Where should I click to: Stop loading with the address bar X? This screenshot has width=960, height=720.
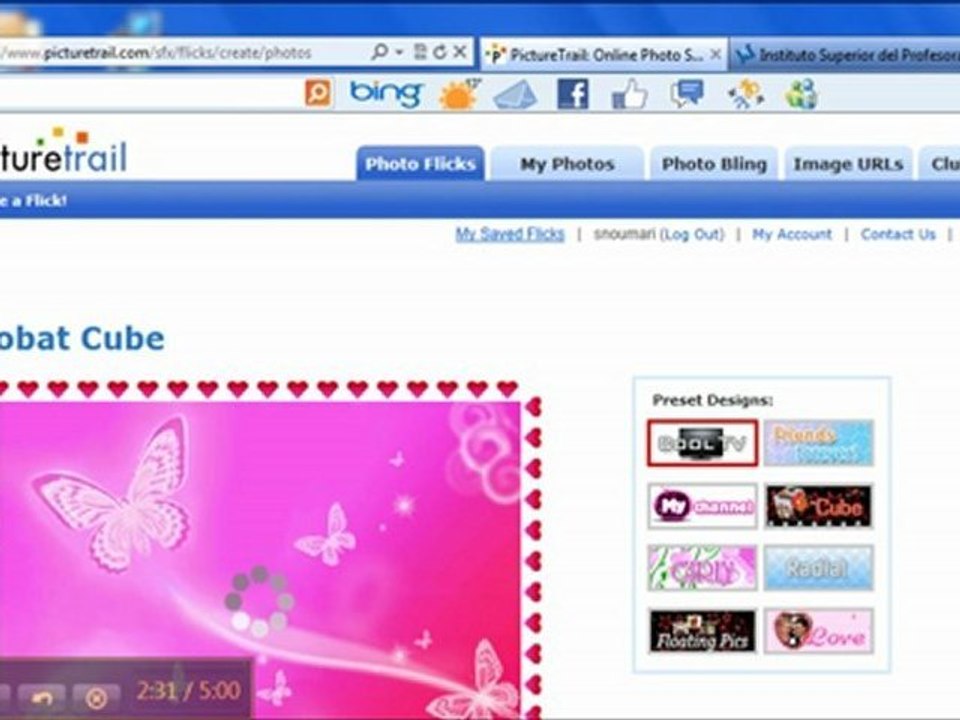point(460,53)
